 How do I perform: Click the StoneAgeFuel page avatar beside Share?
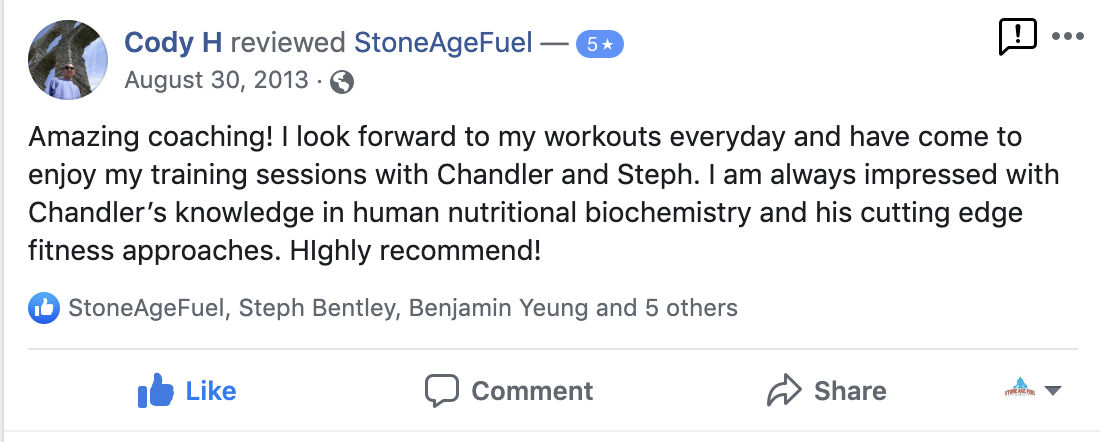1019,388
